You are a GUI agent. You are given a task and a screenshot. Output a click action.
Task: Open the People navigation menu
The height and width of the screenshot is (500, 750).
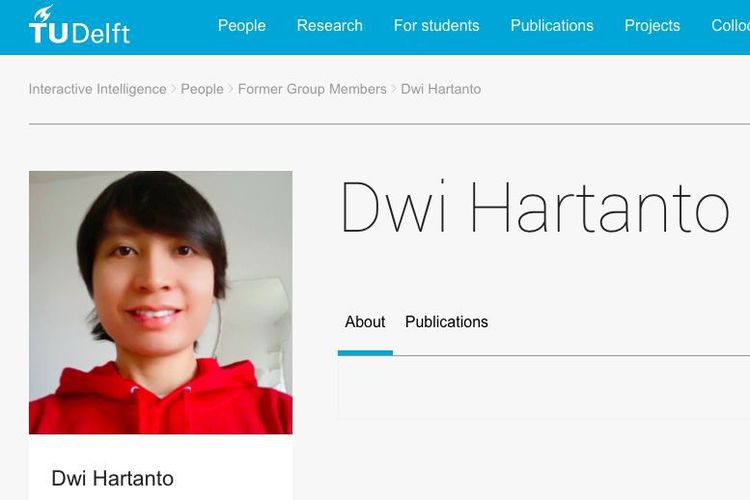pyautogui.click(x=242, y=25)
